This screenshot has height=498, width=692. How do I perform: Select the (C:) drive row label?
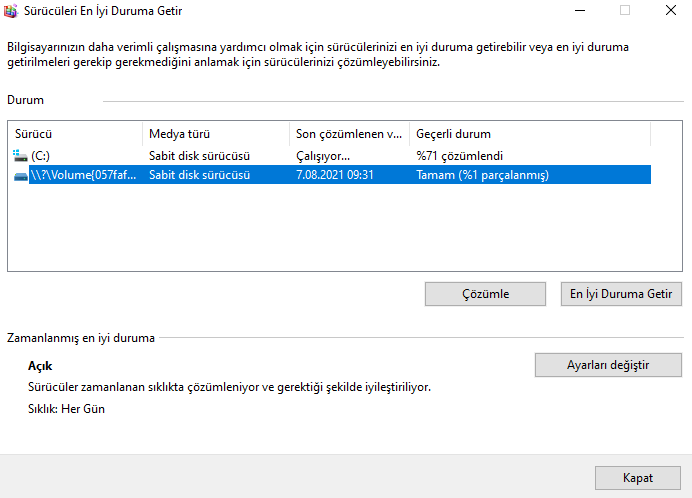(x=40, y=156)
